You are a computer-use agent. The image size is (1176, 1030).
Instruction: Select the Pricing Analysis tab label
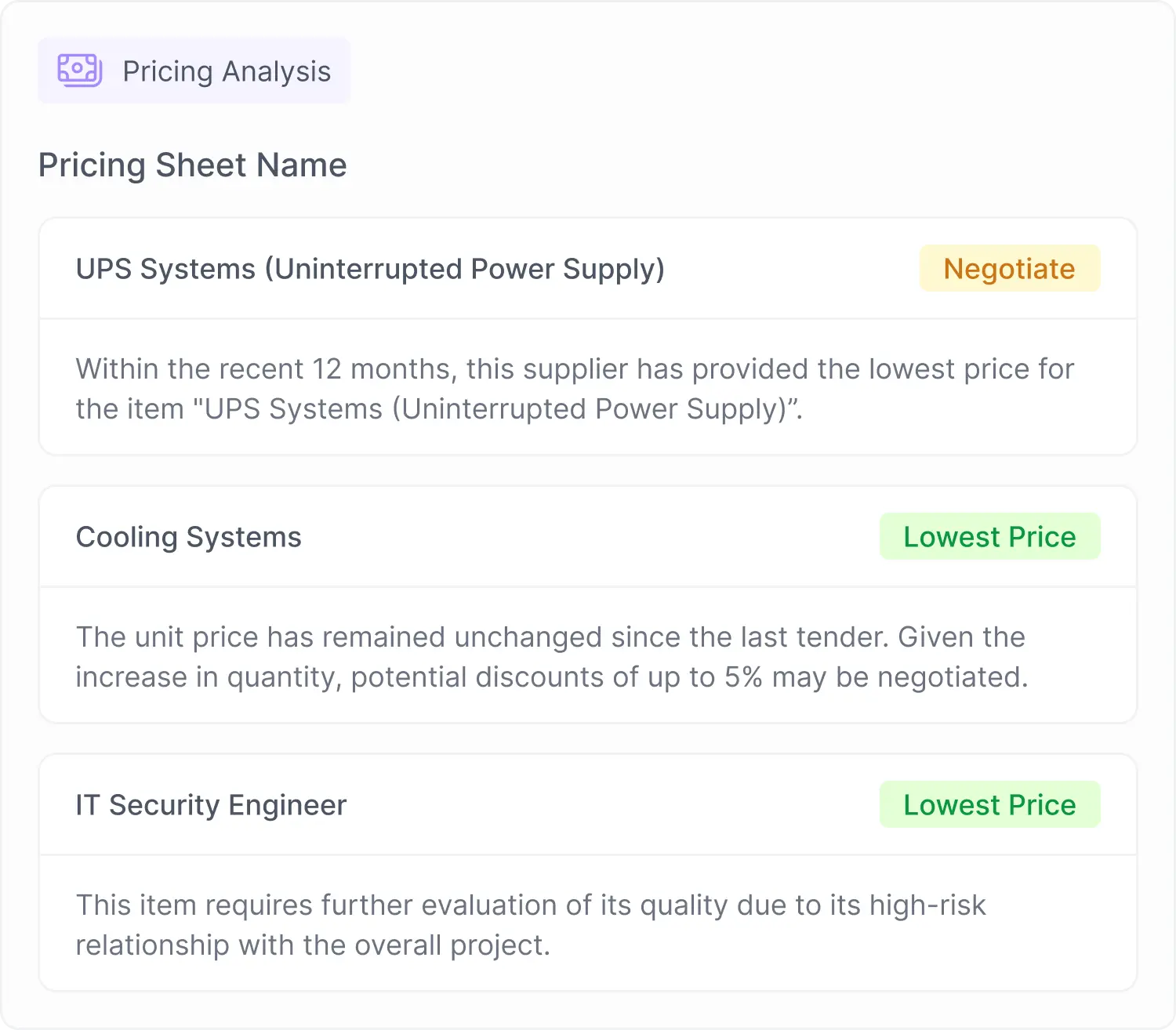227,71
